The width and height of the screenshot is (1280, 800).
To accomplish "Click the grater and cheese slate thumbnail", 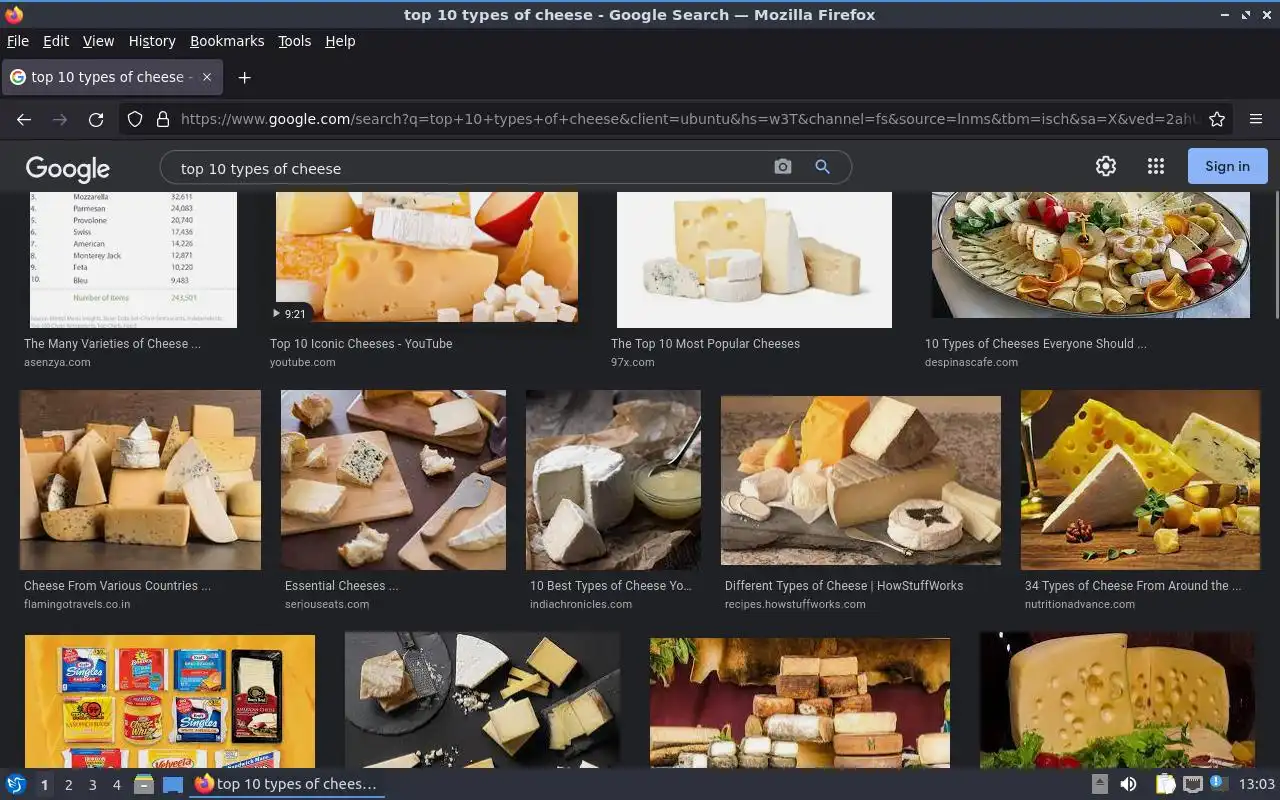I will pos(482,700).
